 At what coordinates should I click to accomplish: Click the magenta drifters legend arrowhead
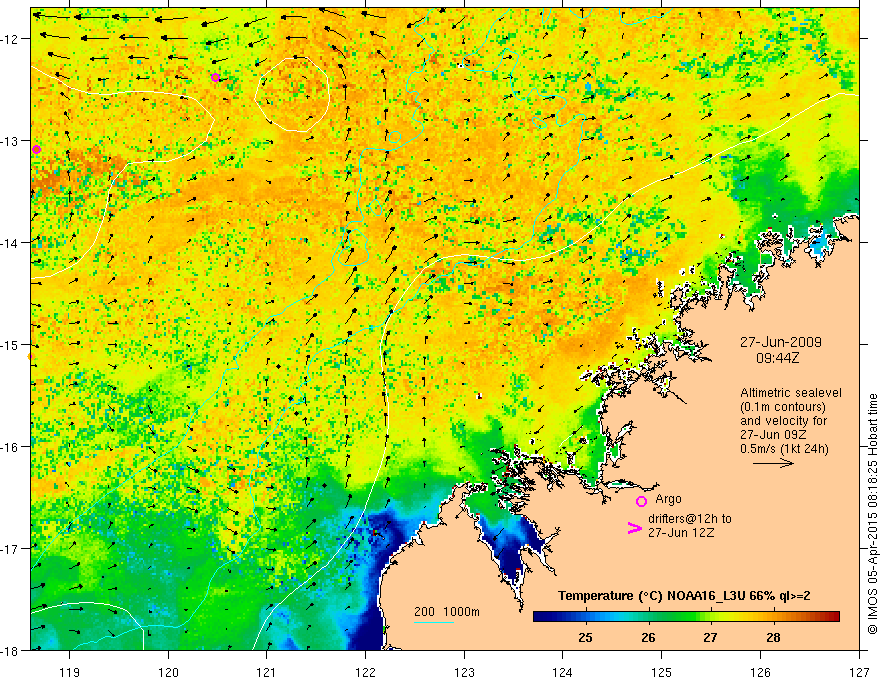[x=634, y=528]
